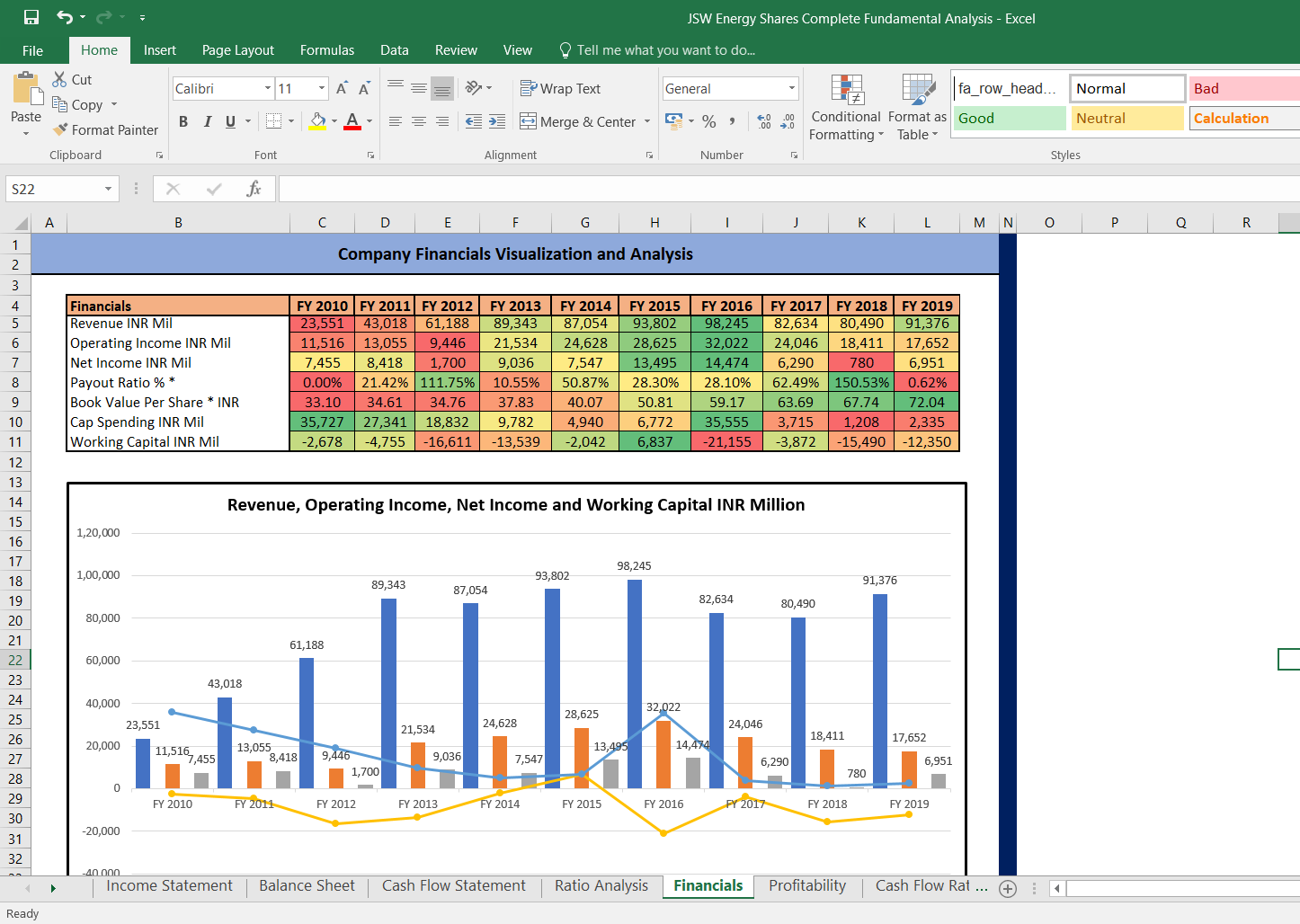Toggle Wrap Text for the cell
This screenshot has height=924, width=1300.
coord(560,88)
